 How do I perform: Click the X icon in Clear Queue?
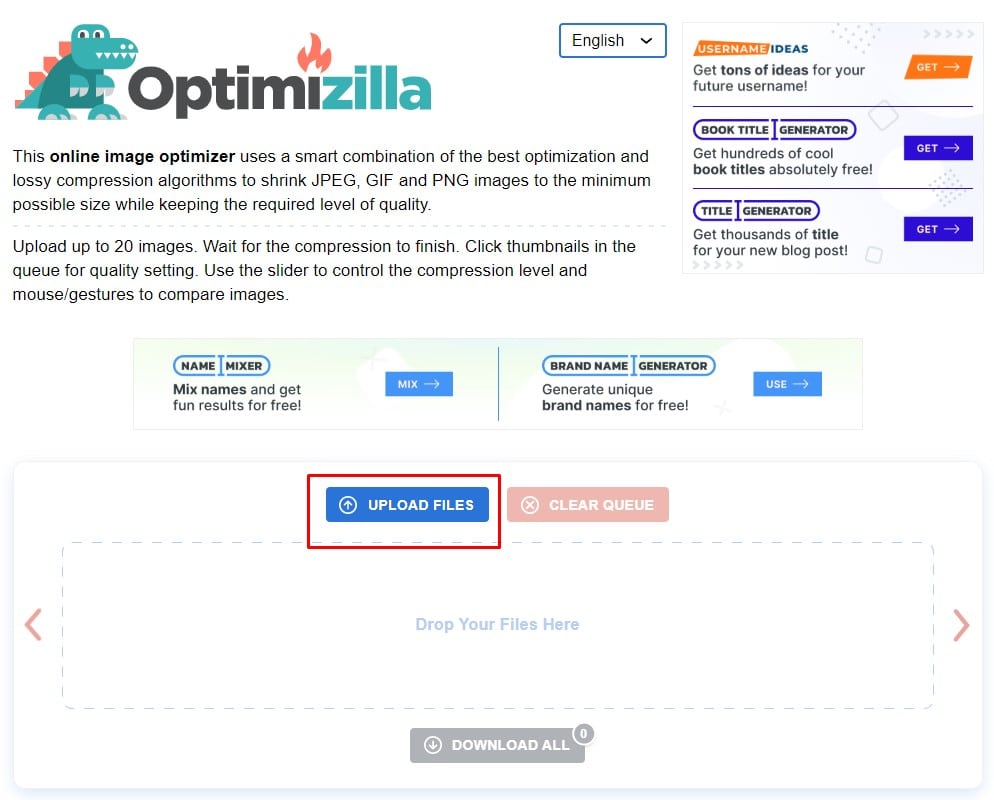point(529,505)
